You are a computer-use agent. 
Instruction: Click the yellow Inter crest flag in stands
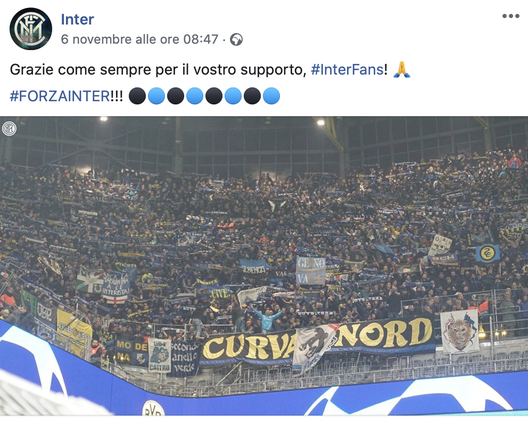[487, 253]
